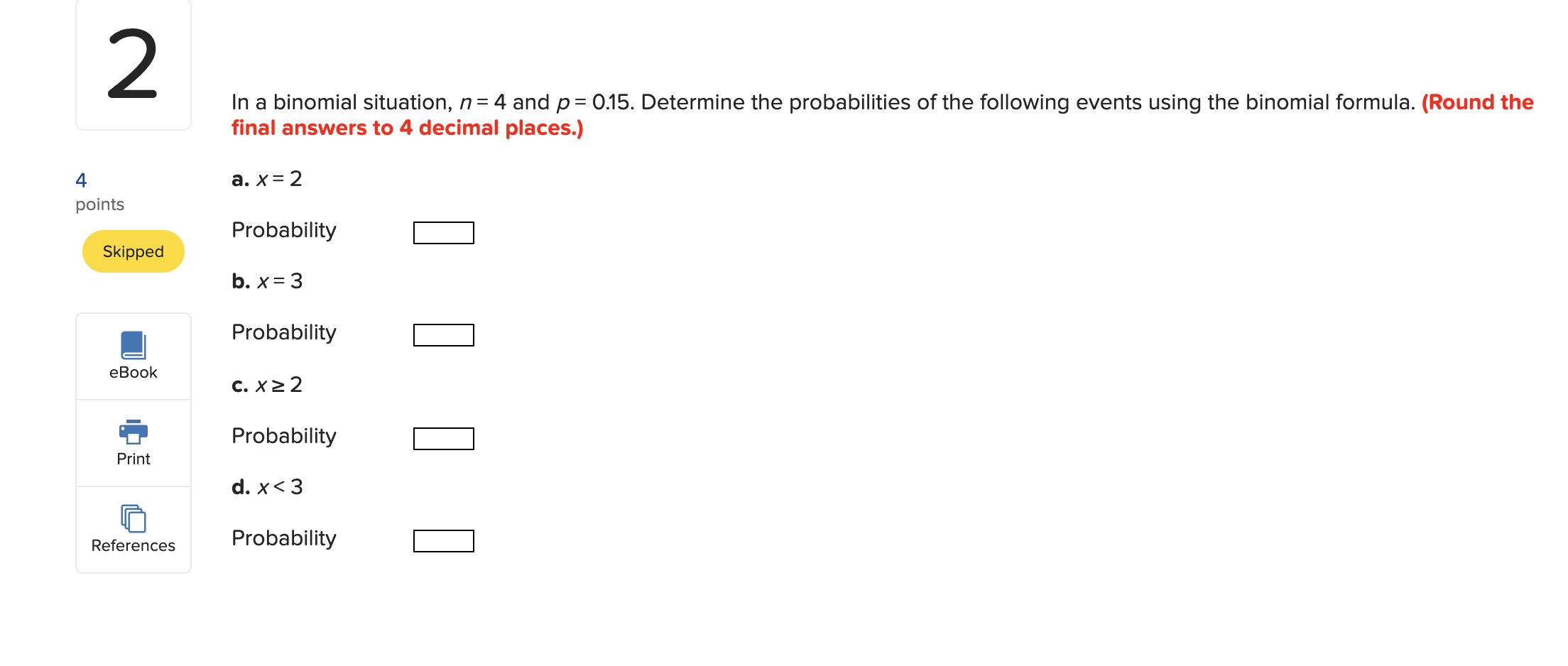Click the Skipped status badge
This screenshot has width=1568, height=666.
(x=133, y=251)
